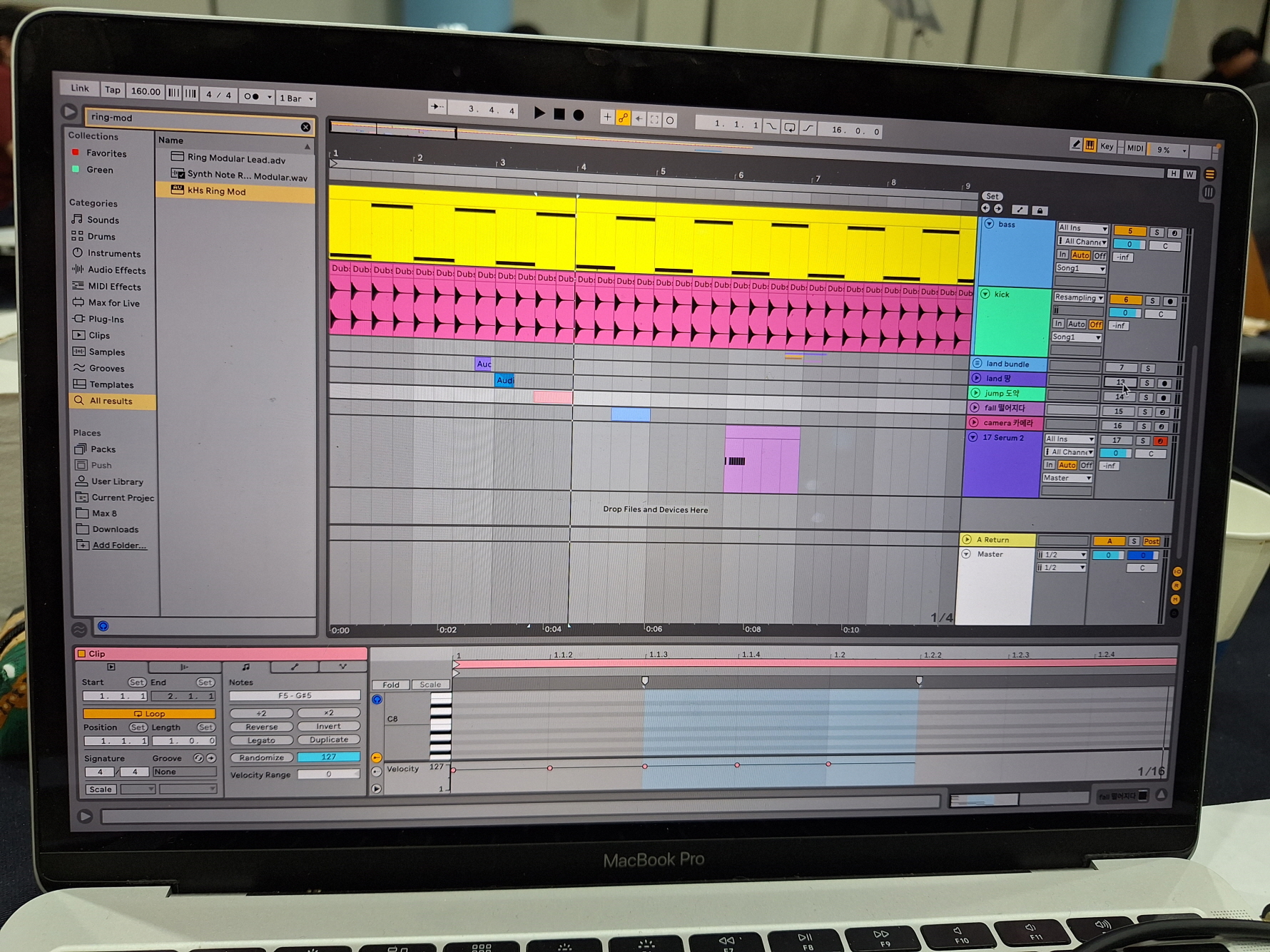
Task: Toggle the Computer MIDI Keyboard icon
Action: pyautogui.click(x=1089, y=145)
